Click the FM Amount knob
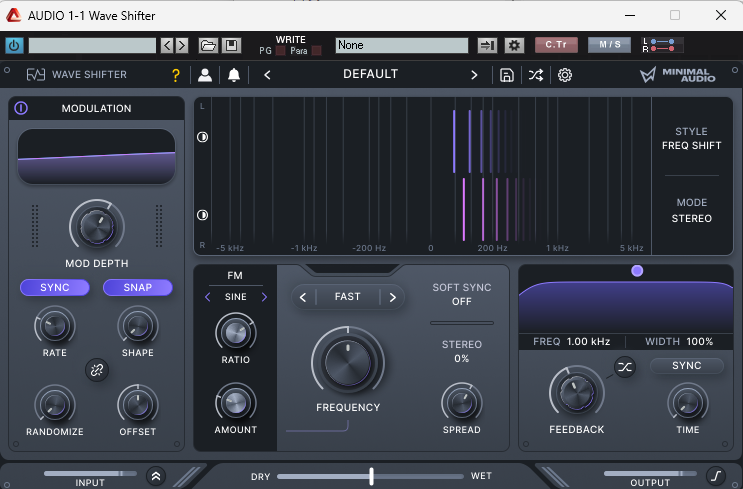 tap(236, 403)
